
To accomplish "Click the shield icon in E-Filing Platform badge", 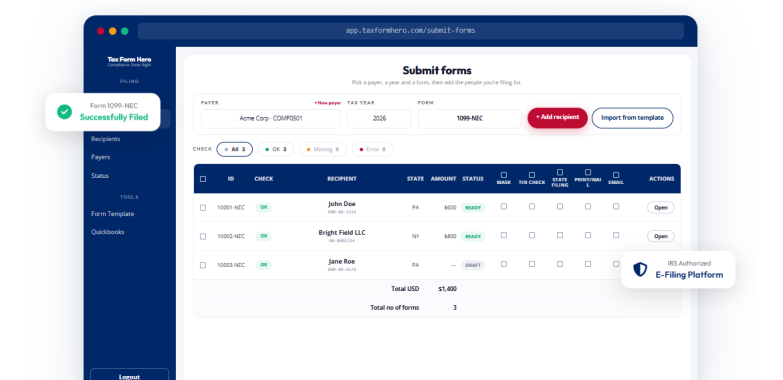I will [640, 270].
